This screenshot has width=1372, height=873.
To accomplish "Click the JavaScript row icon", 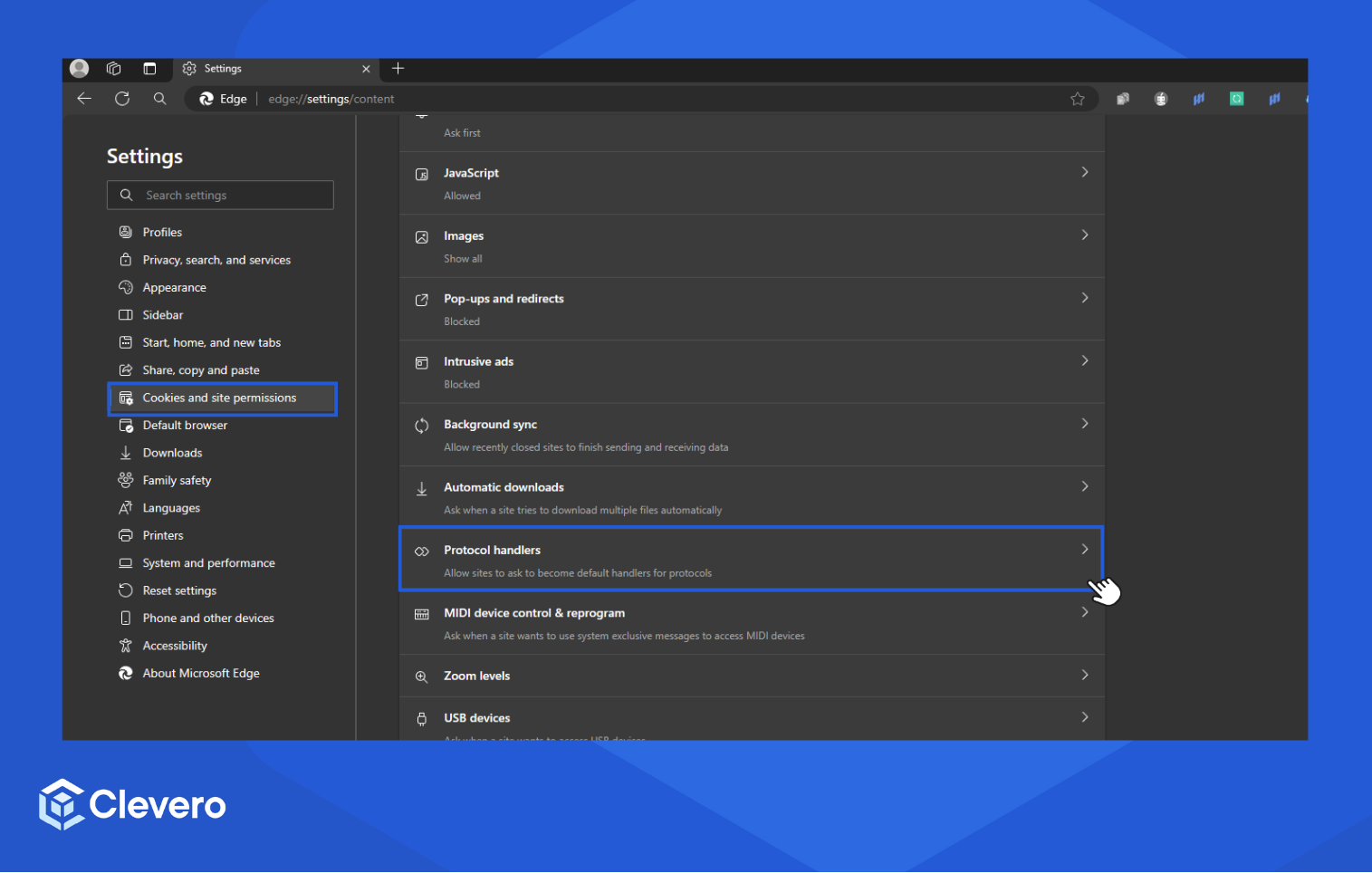I will pyautogui.click(x=422, y=175).
